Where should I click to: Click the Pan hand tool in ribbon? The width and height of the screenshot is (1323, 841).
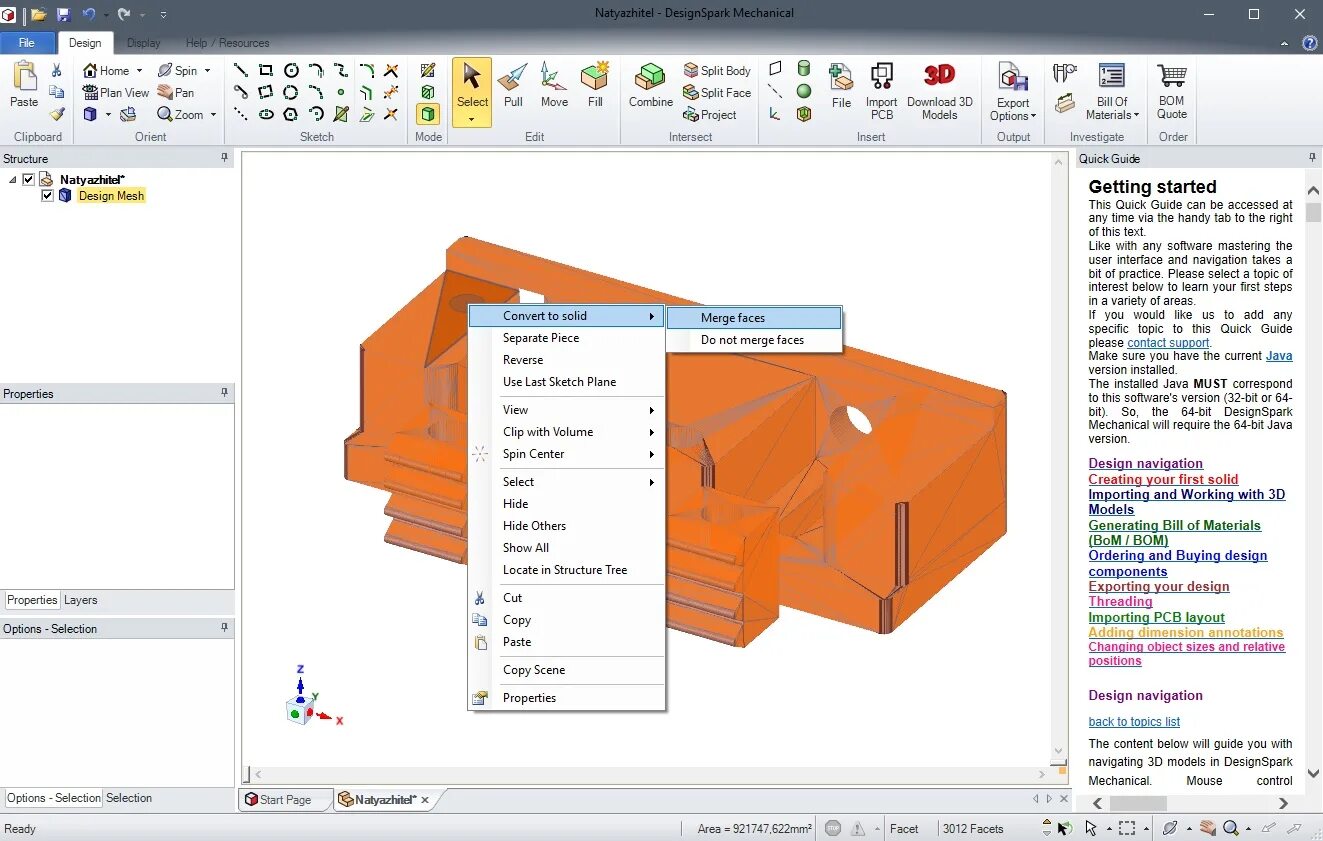coord(176,92)
